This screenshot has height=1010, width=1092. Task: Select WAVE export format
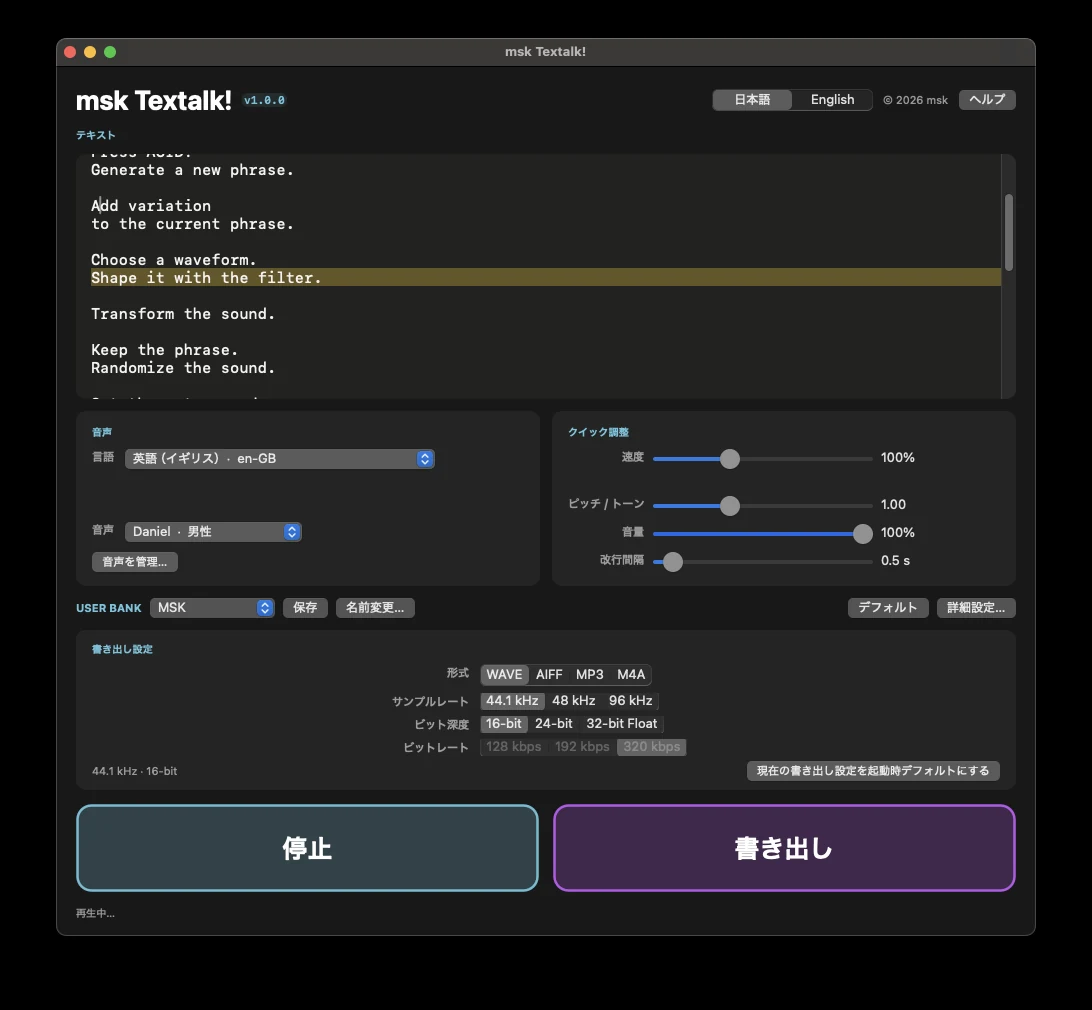[x=504, y=674]
